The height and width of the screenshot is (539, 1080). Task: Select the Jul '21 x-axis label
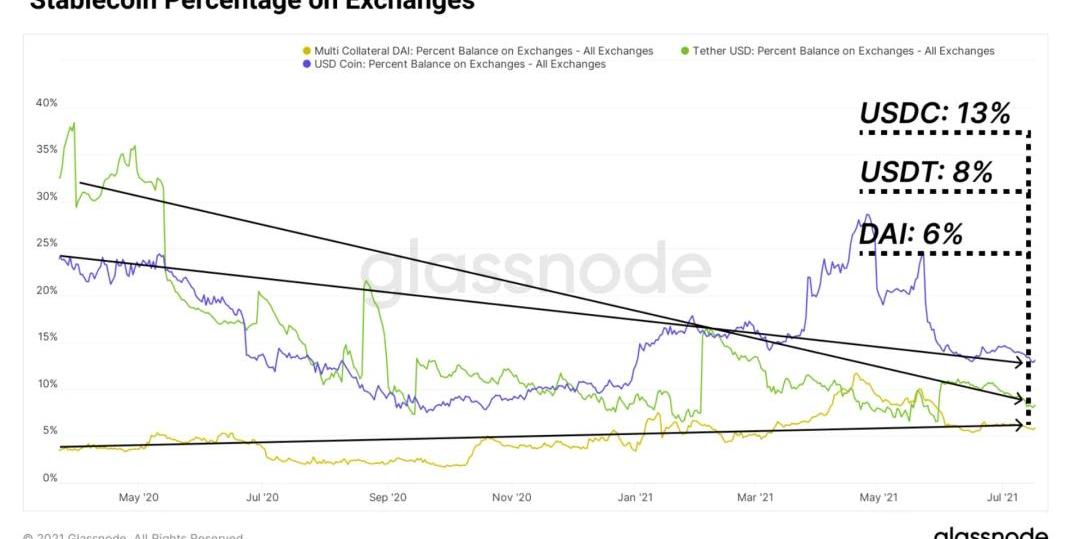[x=1003, y=496]
